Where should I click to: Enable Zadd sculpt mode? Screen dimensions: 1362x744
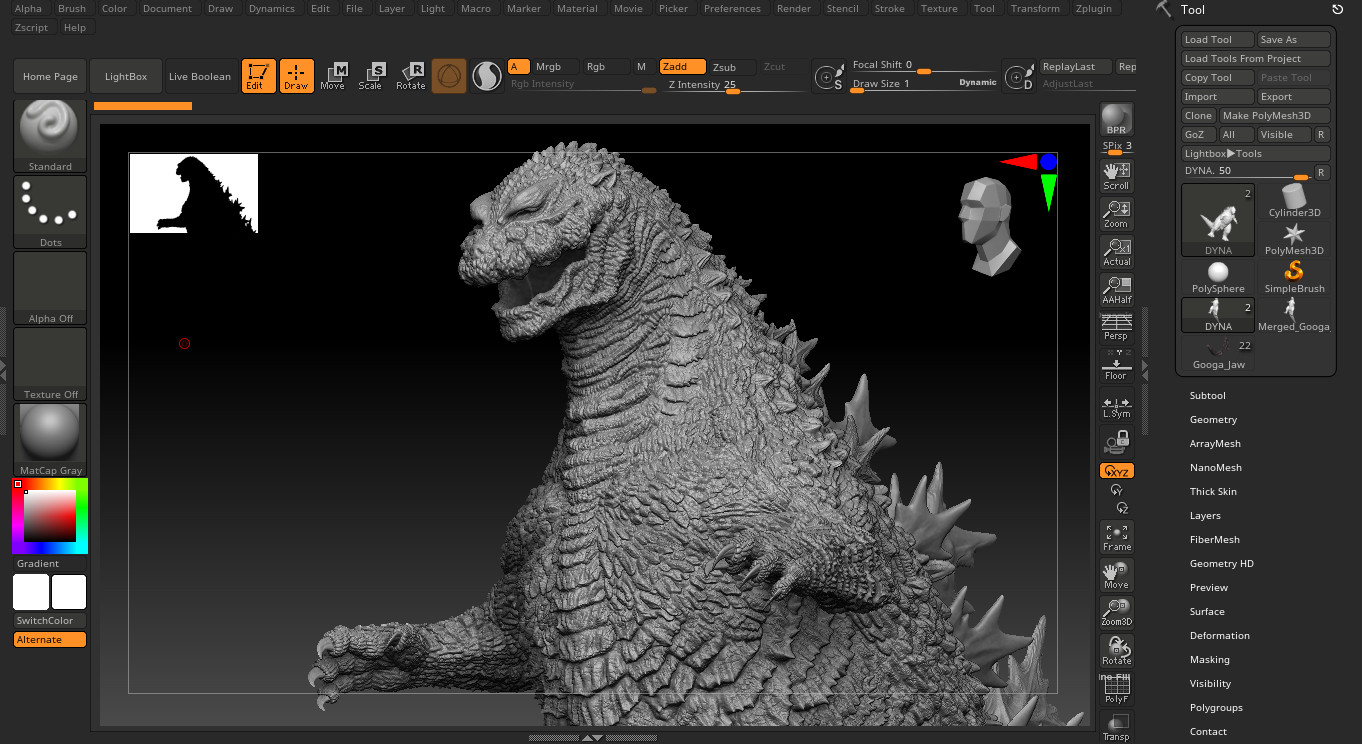coord(683,67)
